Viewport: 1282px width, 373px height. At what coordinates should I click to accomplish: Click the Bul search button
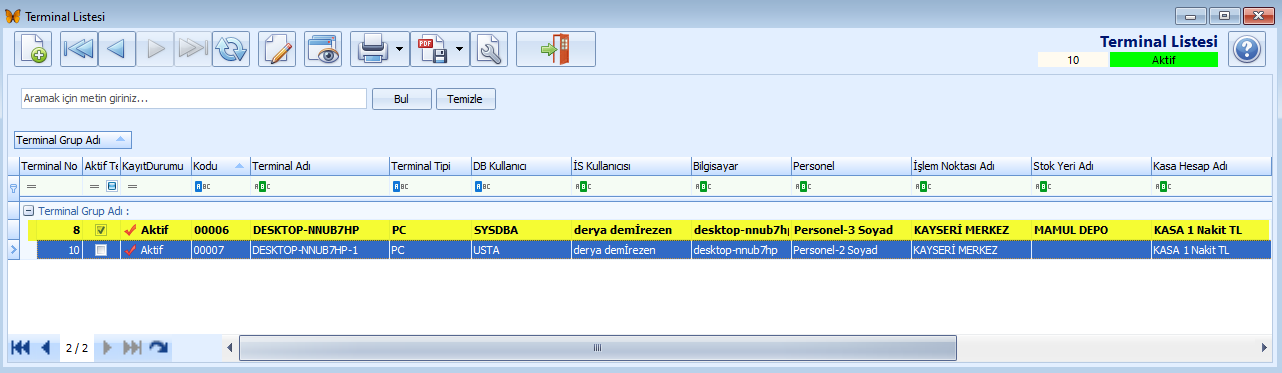tap(402, 99)
